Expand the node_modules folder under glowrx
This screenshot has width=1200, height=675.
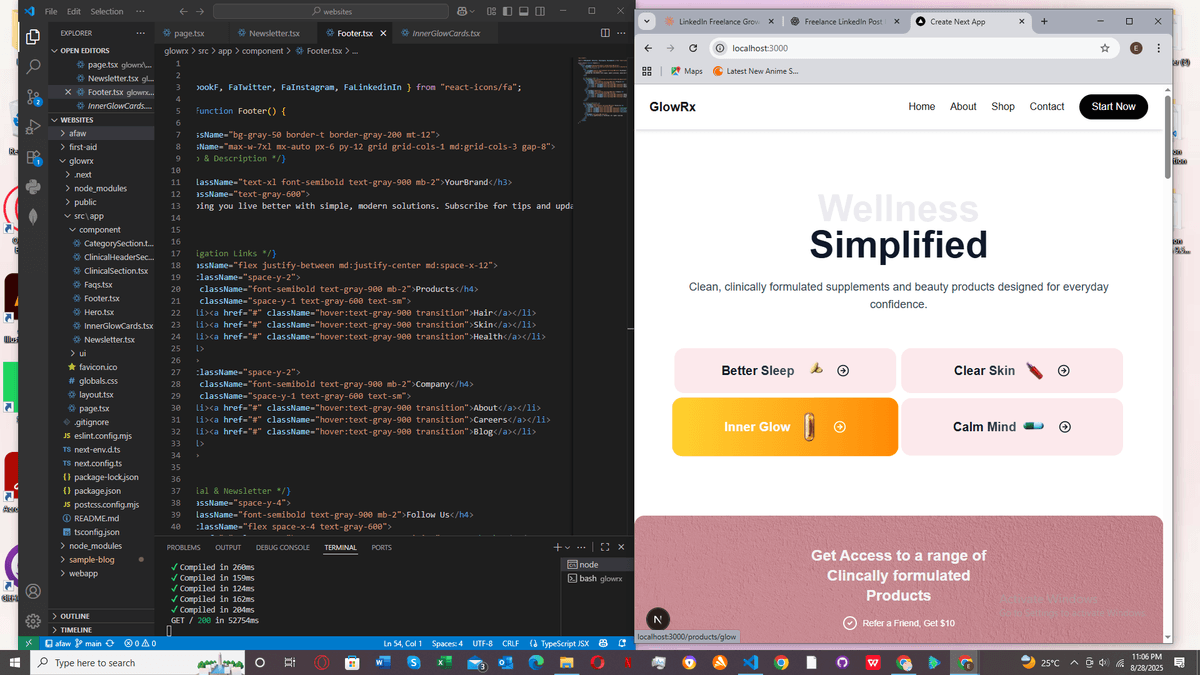100,188
